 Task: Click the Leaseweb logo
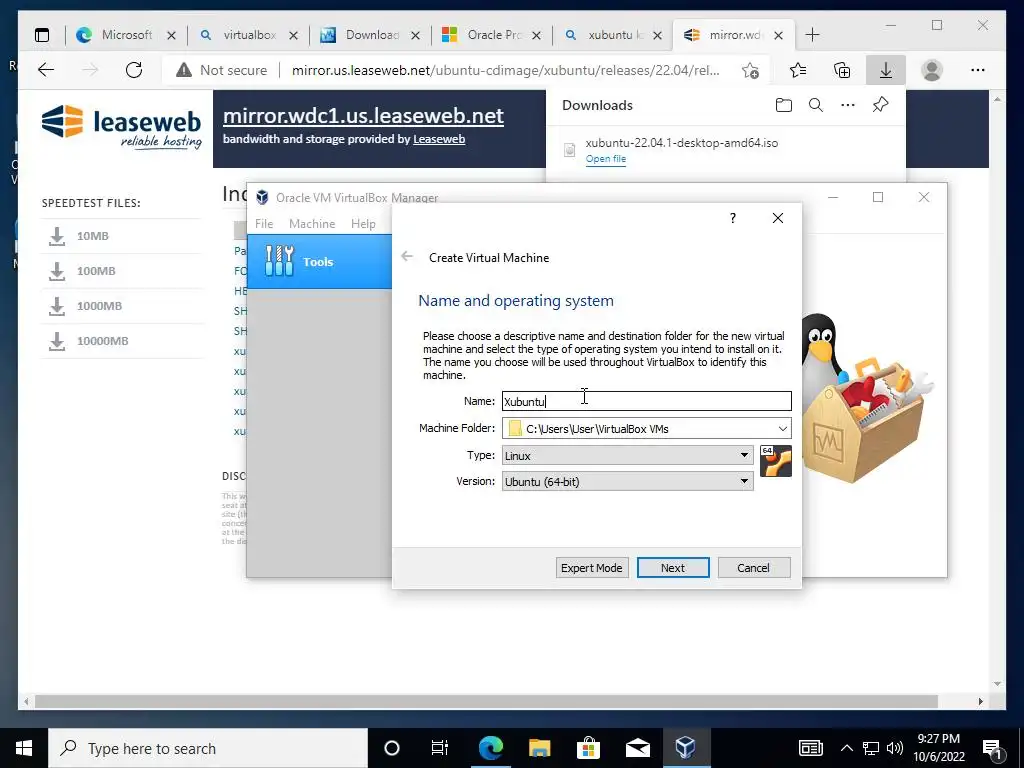click(x=121, y=127)
